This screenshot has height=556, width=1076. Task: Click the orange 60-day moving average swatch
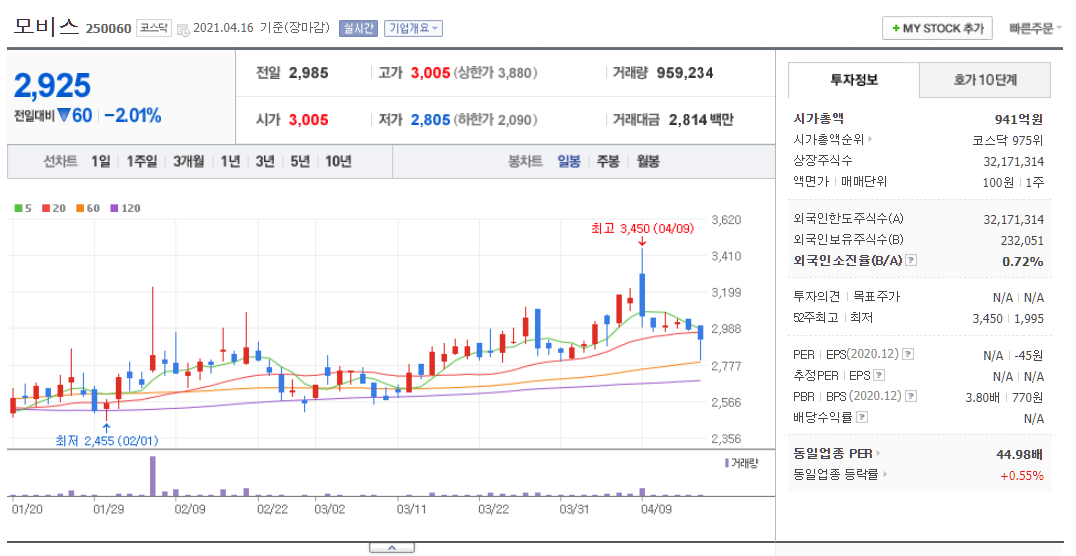point(80,209)
